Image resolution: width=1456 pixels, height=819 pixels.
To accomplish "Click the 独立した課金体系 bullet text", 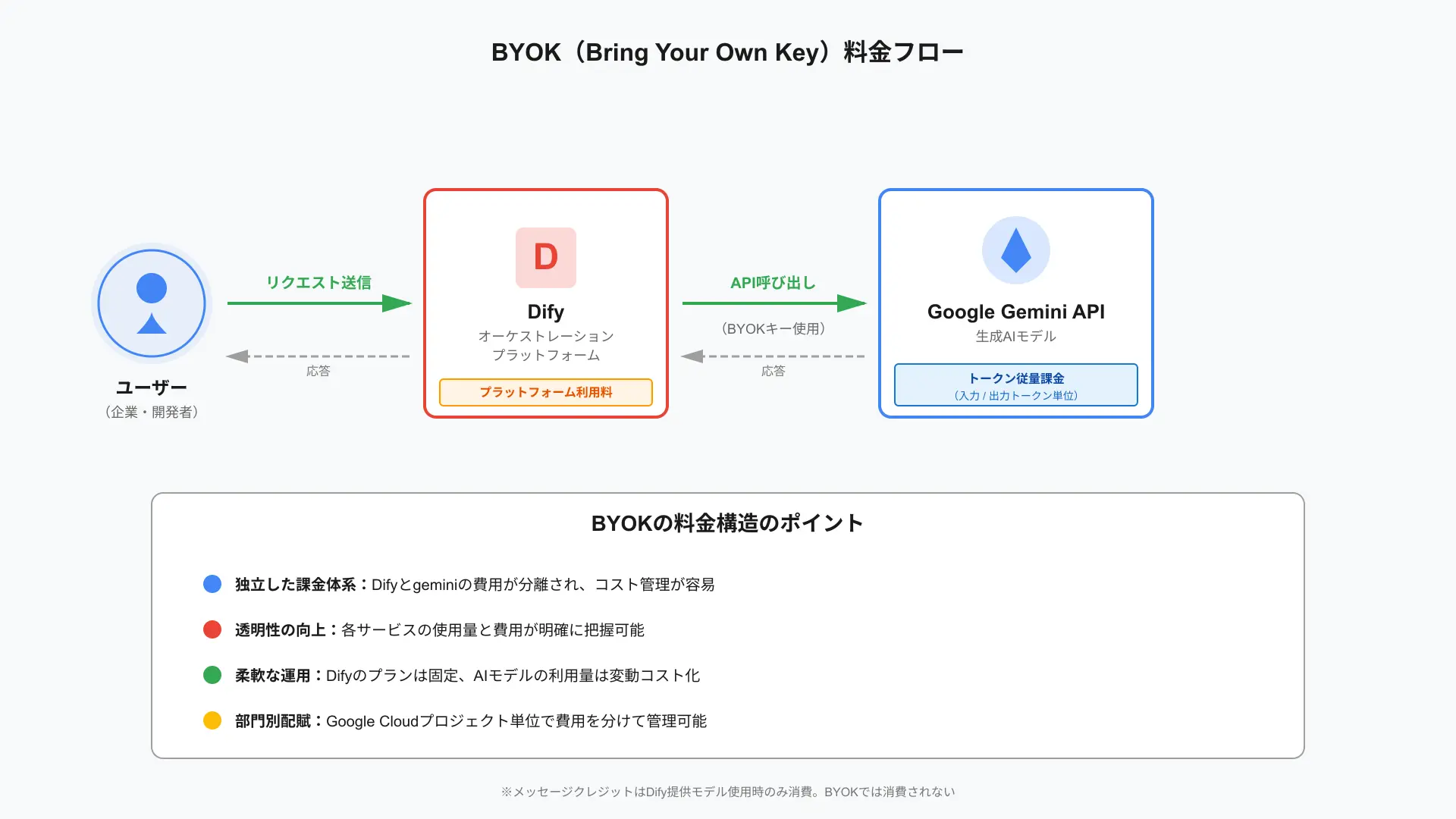I will pyautogui.click(x=475, y=585).
